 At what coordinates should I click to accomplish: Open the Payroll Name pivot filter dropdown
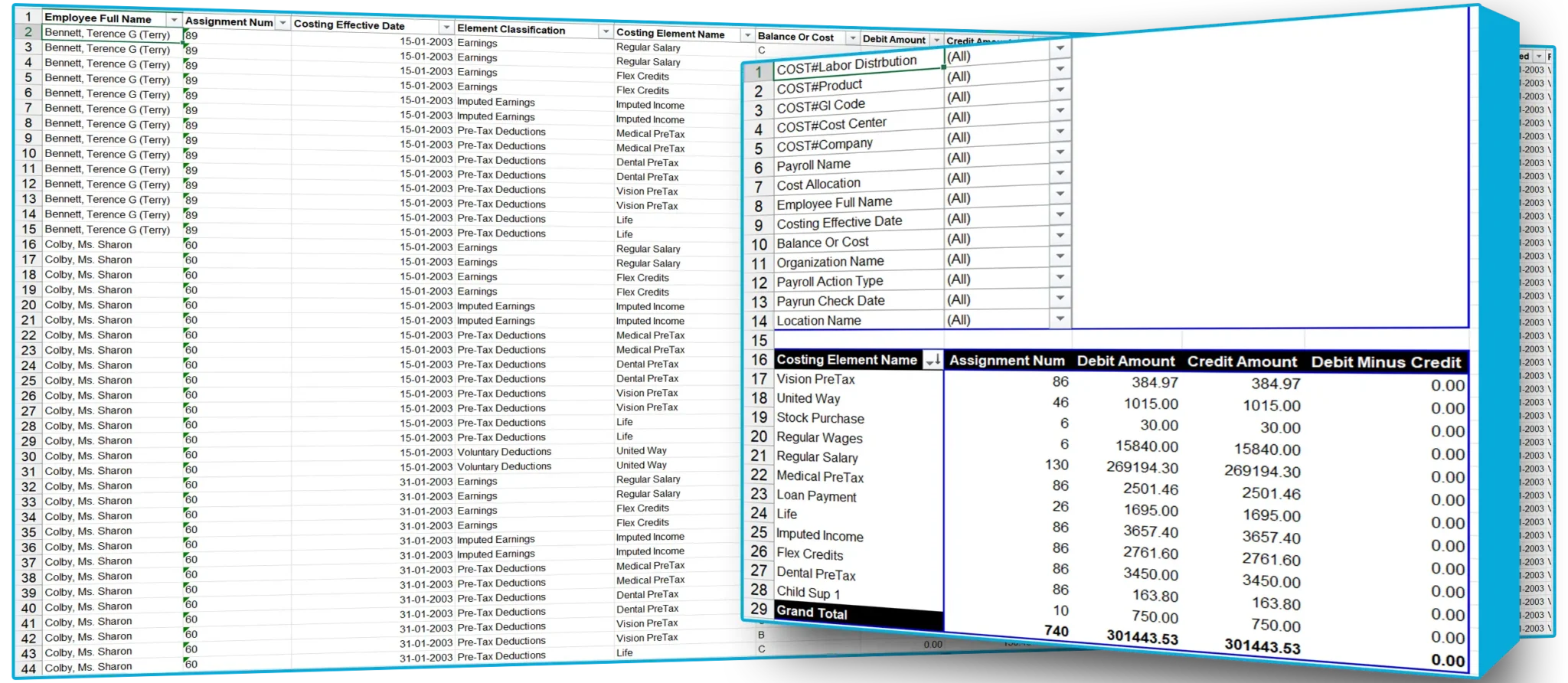point(1060,152)
